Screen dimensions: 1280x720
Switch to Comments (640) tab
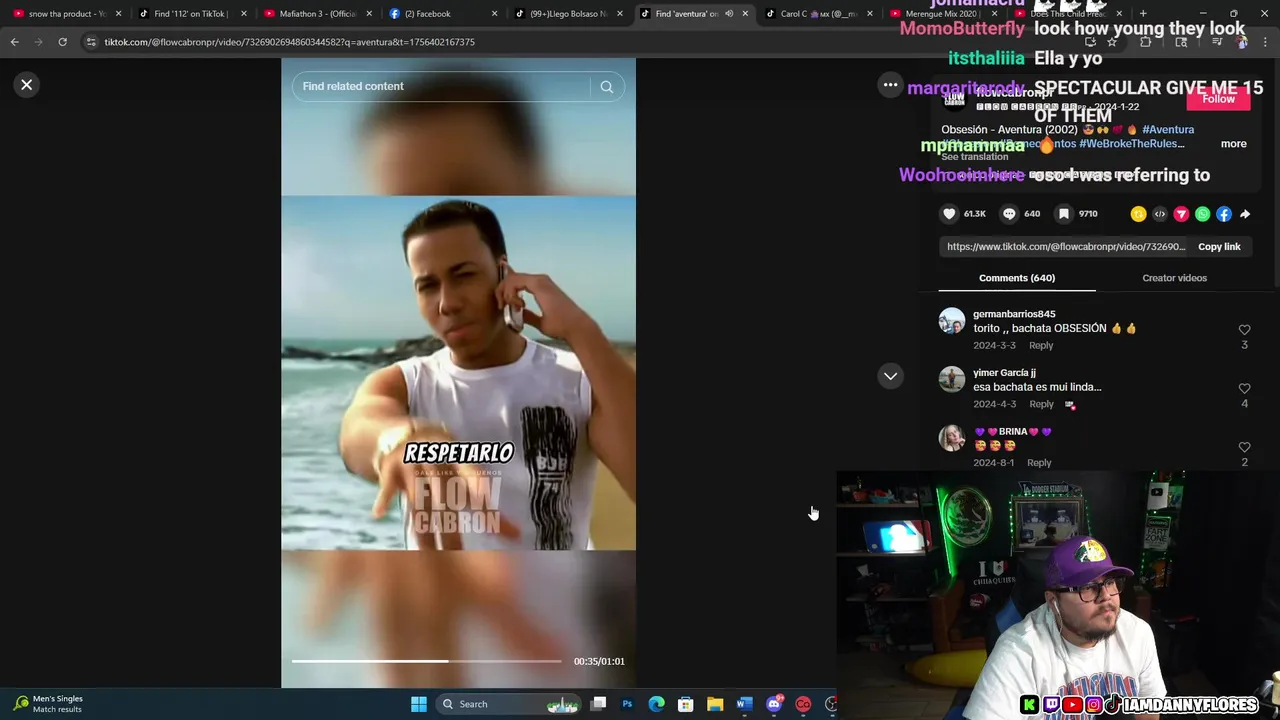pyautogui.click(x=1017, y=278)
